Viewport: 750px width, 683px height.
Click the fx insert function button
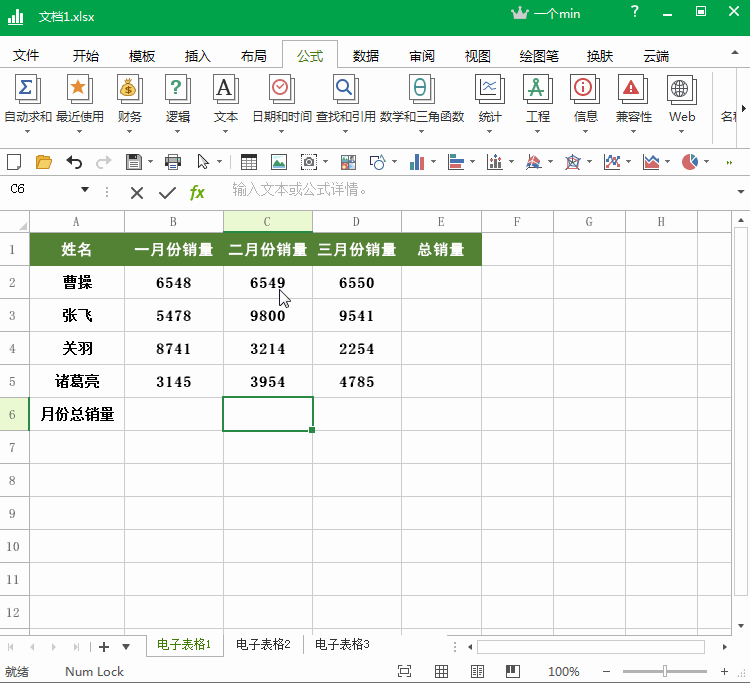[x=198, y=192]
